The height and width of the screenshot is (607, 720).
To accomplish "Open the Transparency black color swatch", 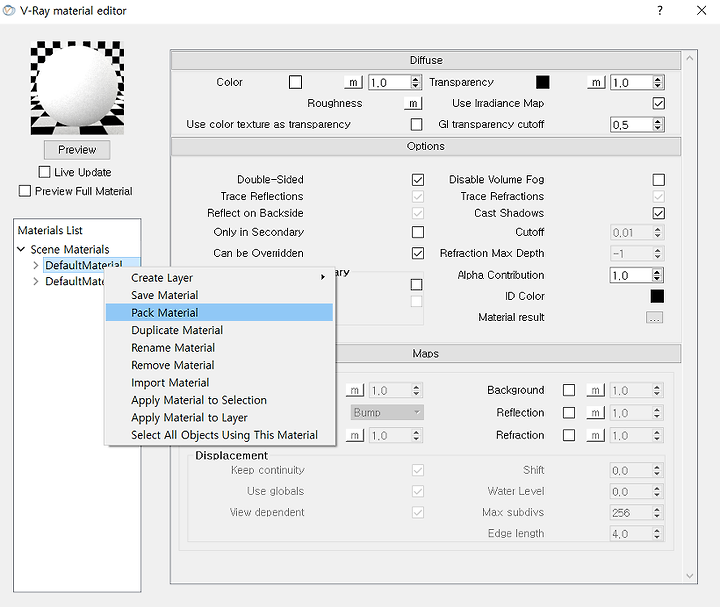I will 542,82.
